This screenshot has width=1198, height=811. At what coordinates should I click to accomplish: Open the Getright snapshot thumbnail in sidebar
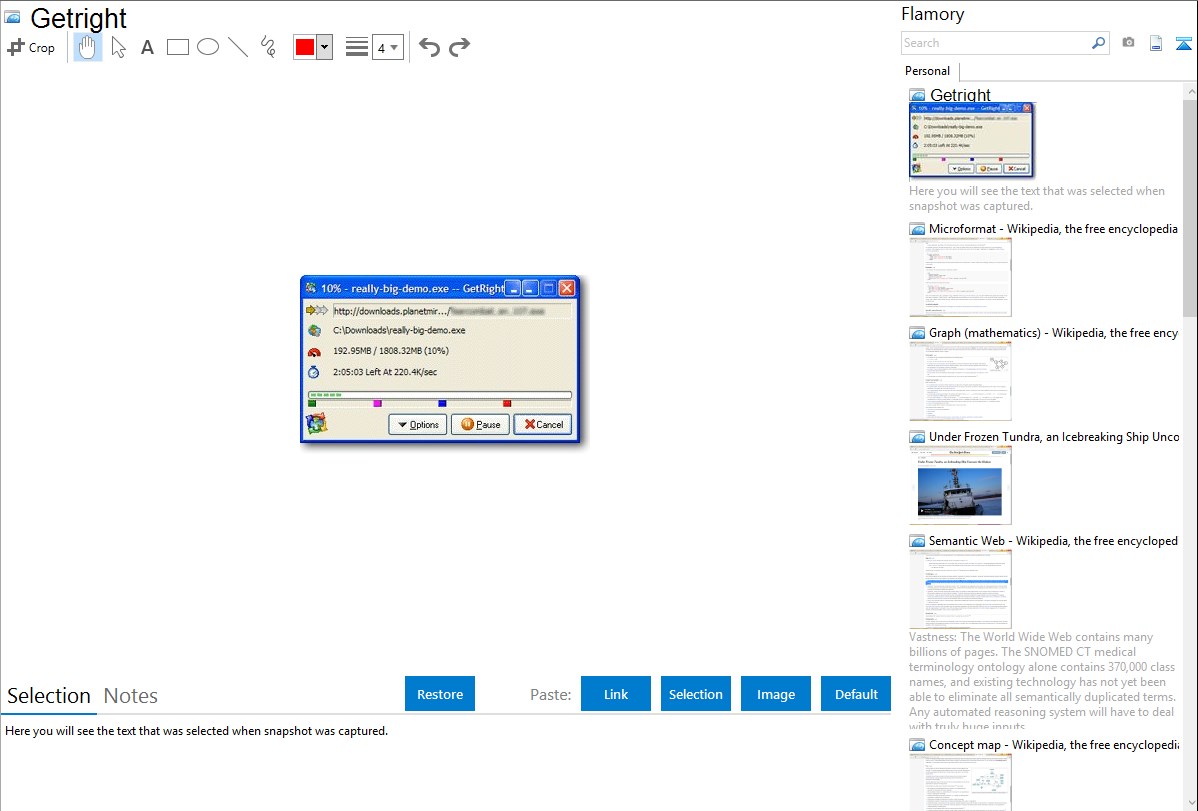point(971,141)
